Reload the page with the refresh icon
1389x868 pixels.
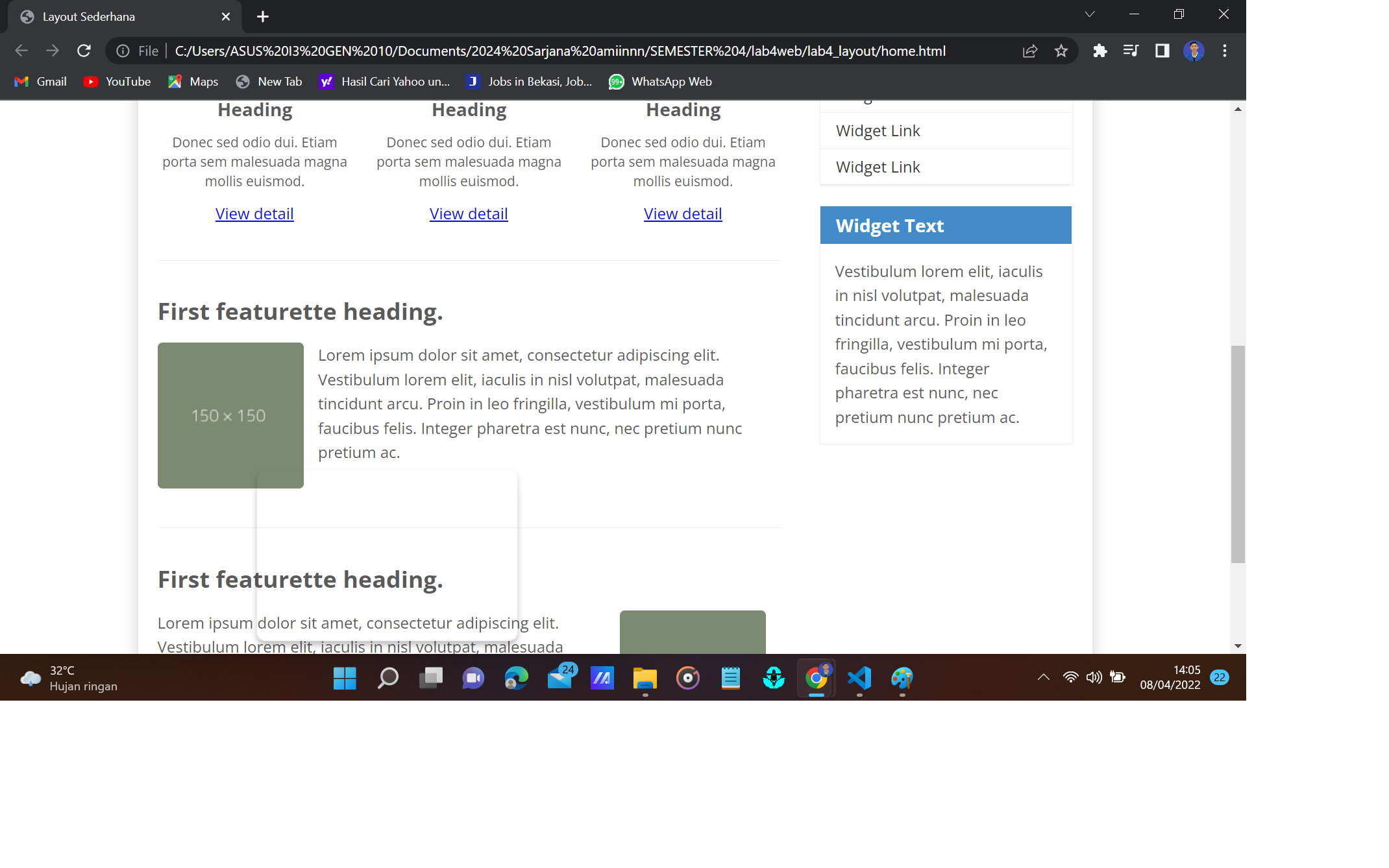click(84, 51)
